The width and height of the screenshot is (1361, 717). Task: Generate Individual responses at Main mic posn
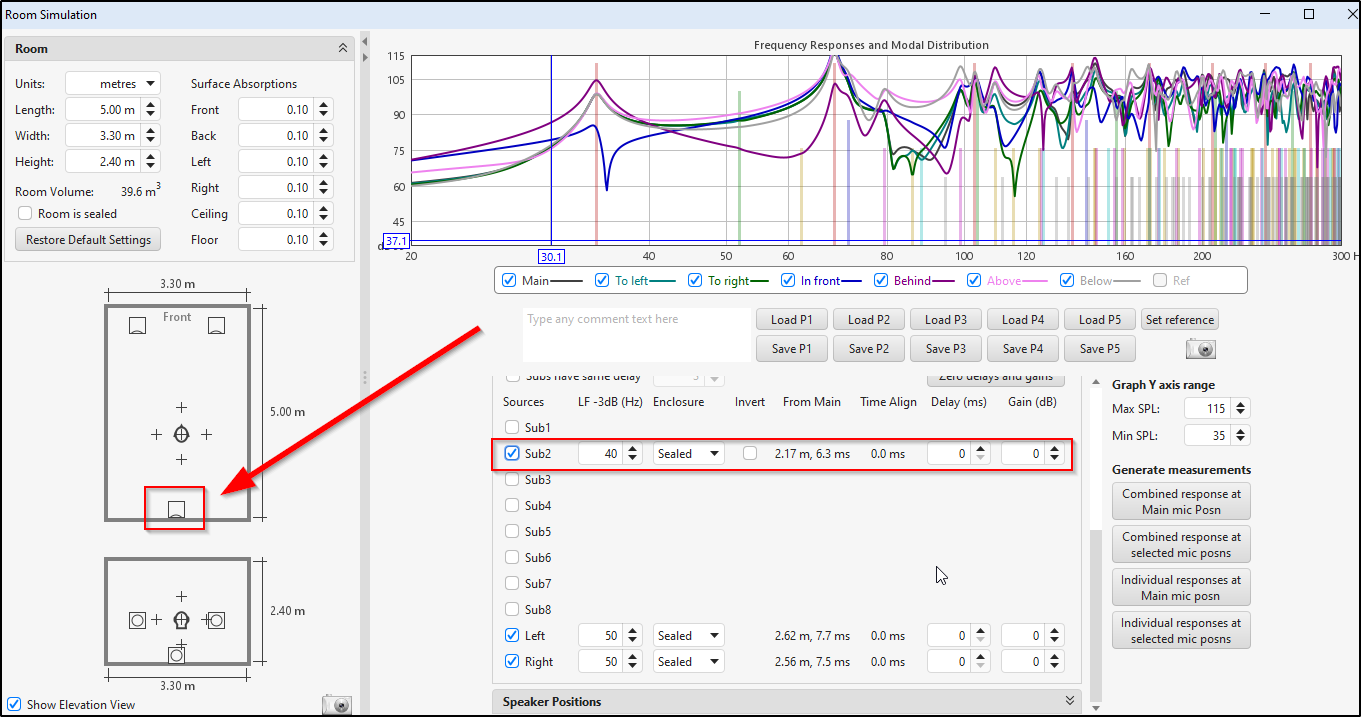[1181, 588]
